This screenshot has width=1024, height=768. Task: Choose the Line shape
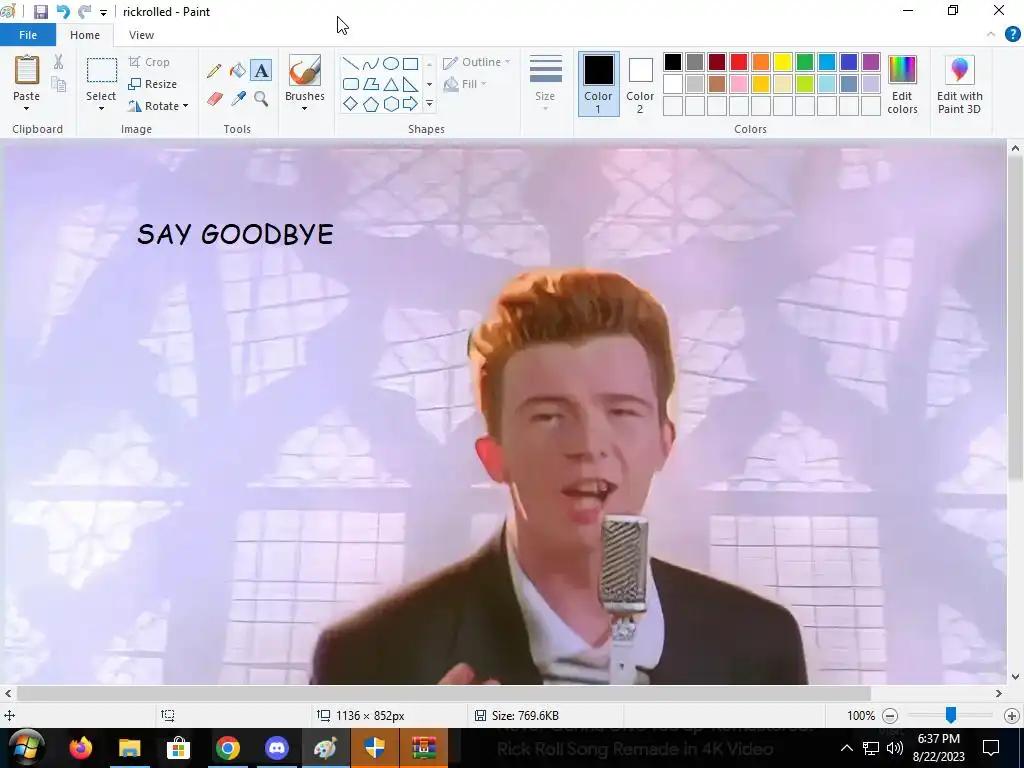(x=351, y=64)
